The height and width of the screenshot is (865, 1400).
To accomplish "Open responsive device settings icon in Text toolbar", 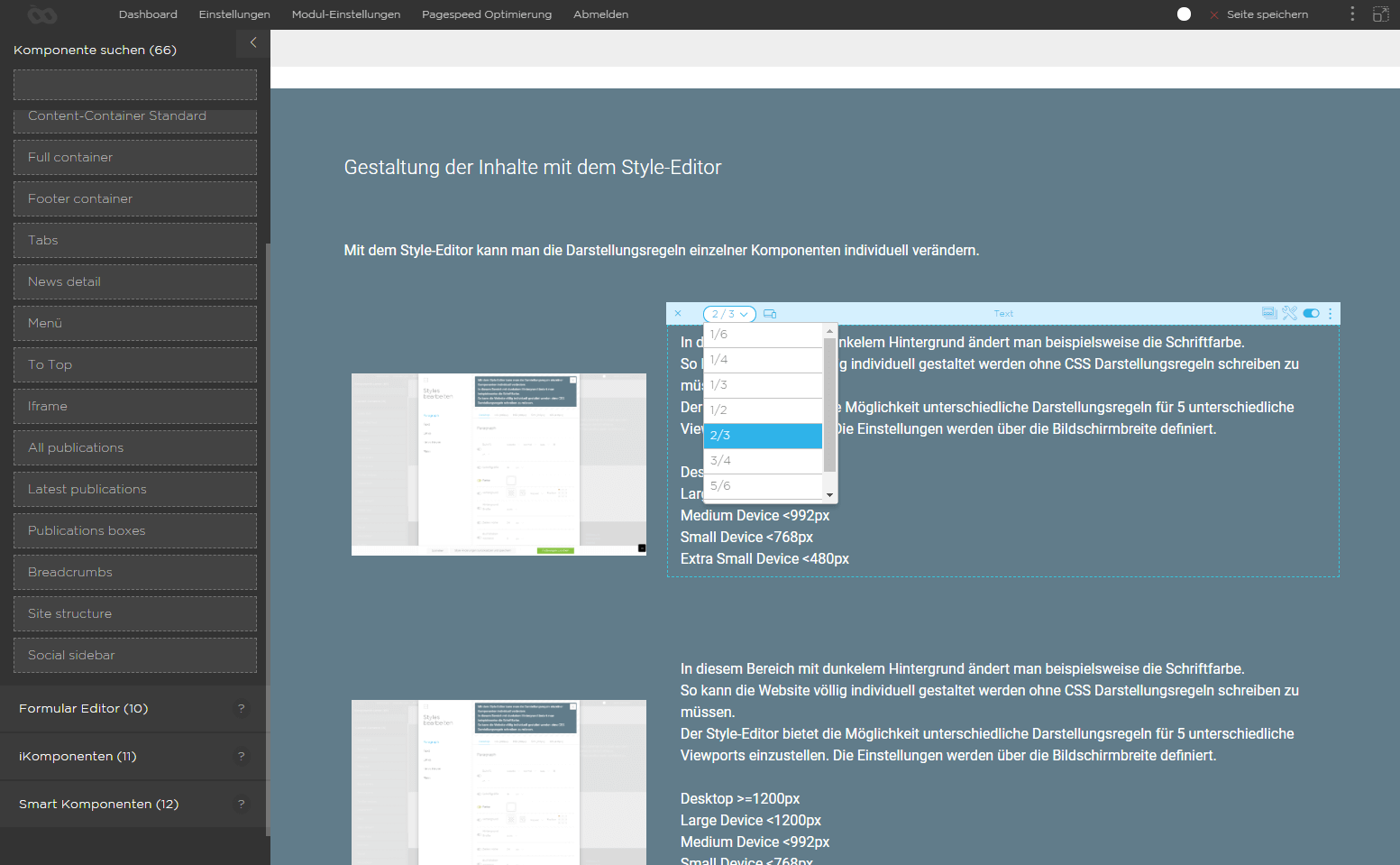I will coord(770,314).
